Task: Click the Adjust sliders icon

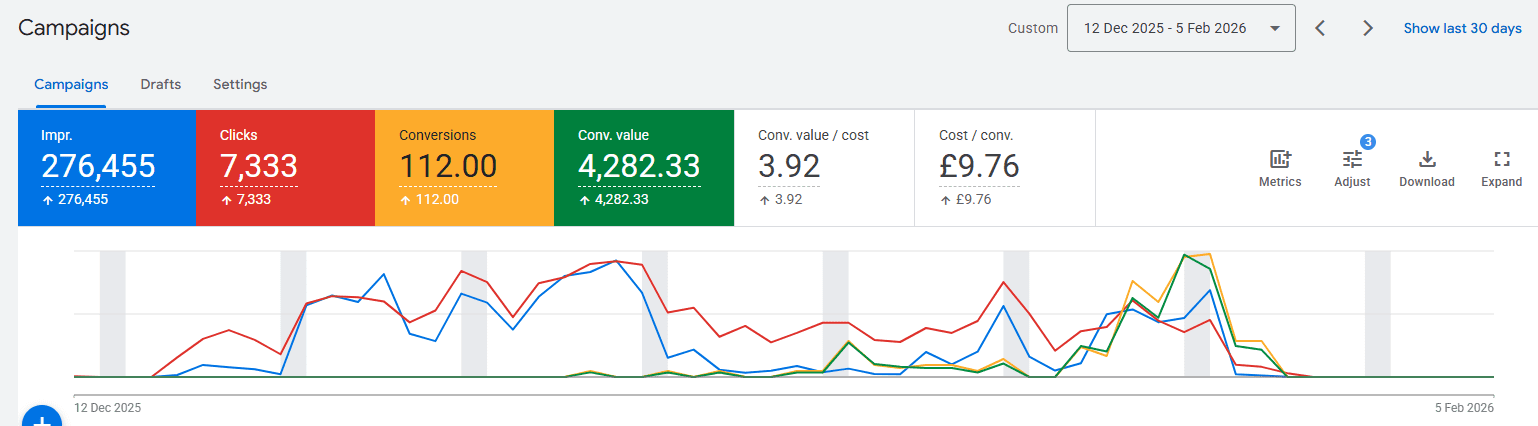Action: pyautogui.click(x=1352, y=160)
